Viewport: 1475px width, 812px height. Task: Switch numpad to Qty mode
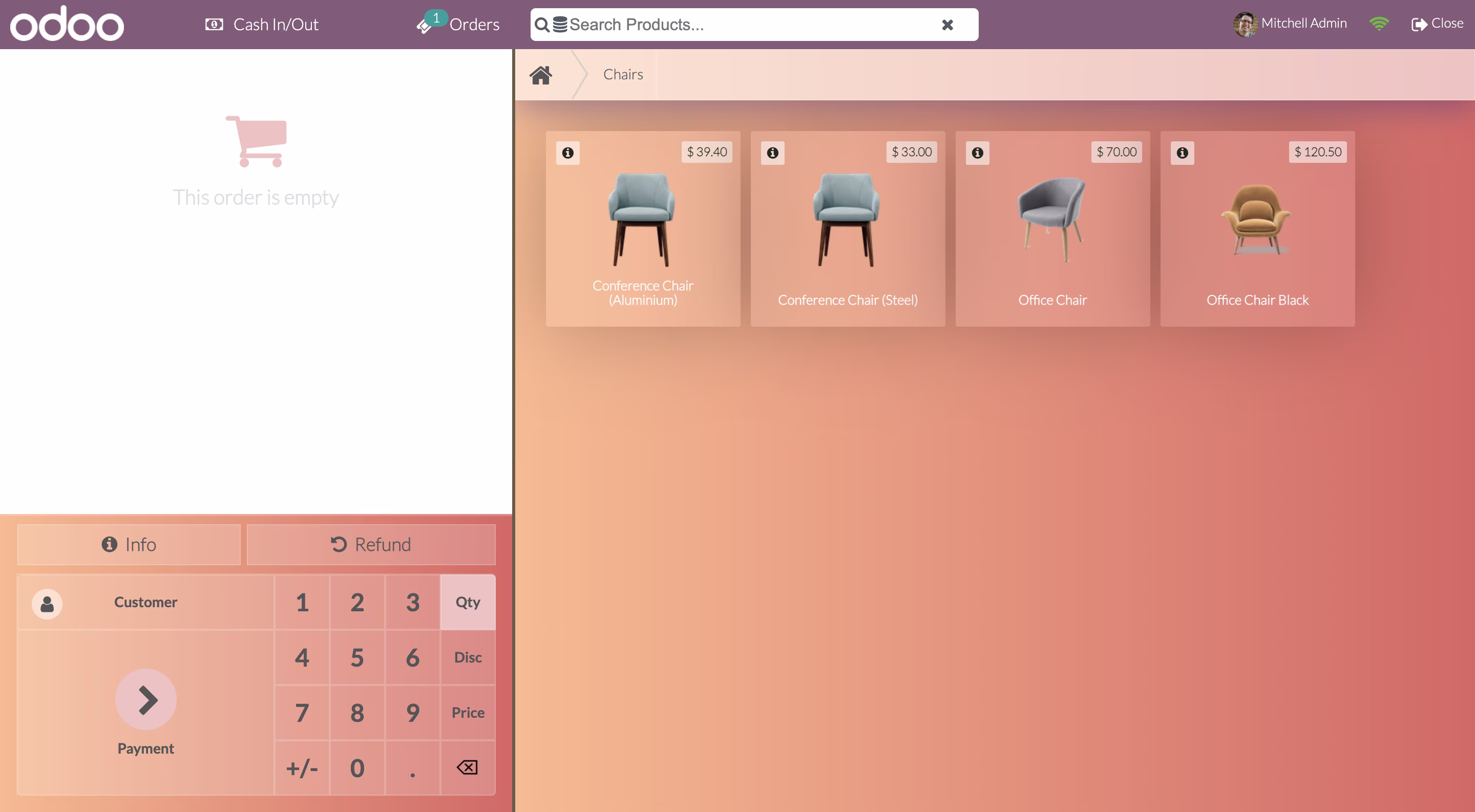(x=468, y=602)
